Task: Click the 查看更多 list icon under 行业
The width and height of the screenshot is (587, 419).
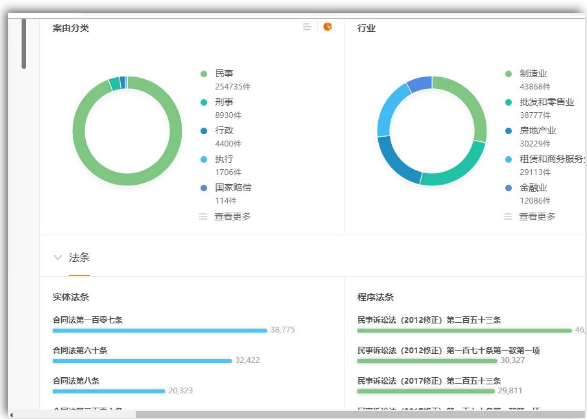Action: 508,216
